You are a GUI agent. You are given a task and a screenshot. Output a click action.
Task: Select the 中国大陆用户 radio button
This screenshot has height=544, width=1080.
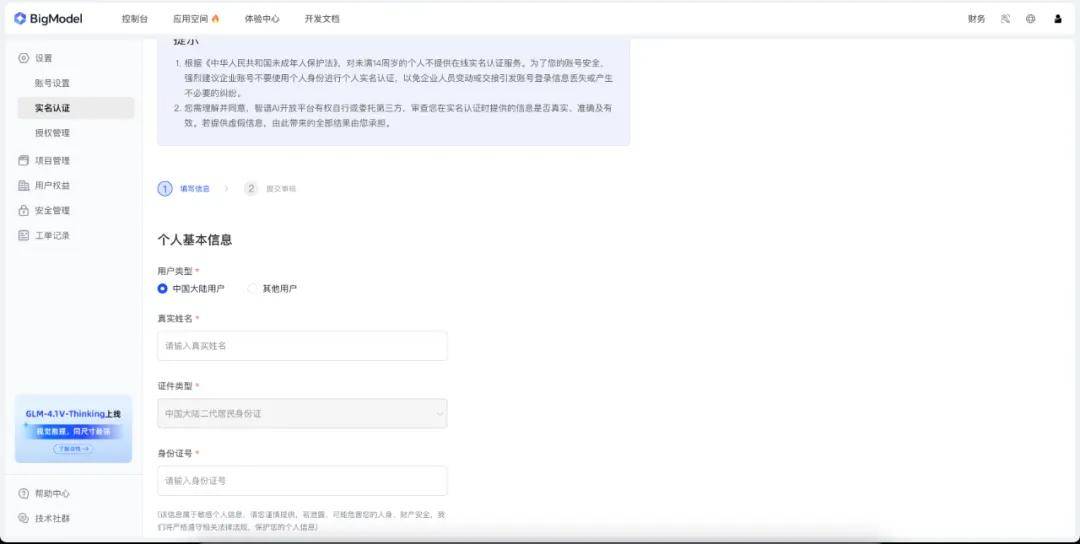coord(163,289)
